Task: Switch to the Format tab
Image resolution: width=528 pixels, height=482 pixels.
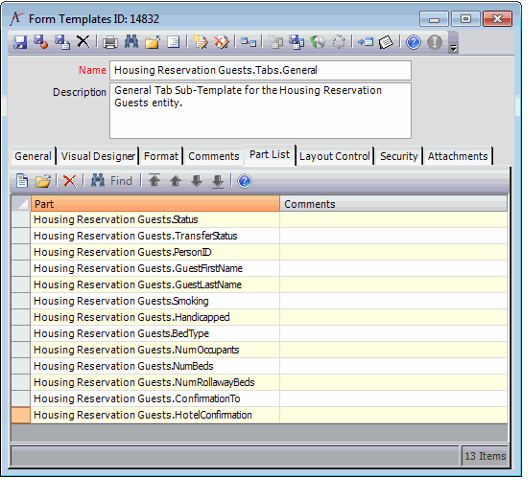Action: [161, 156]
